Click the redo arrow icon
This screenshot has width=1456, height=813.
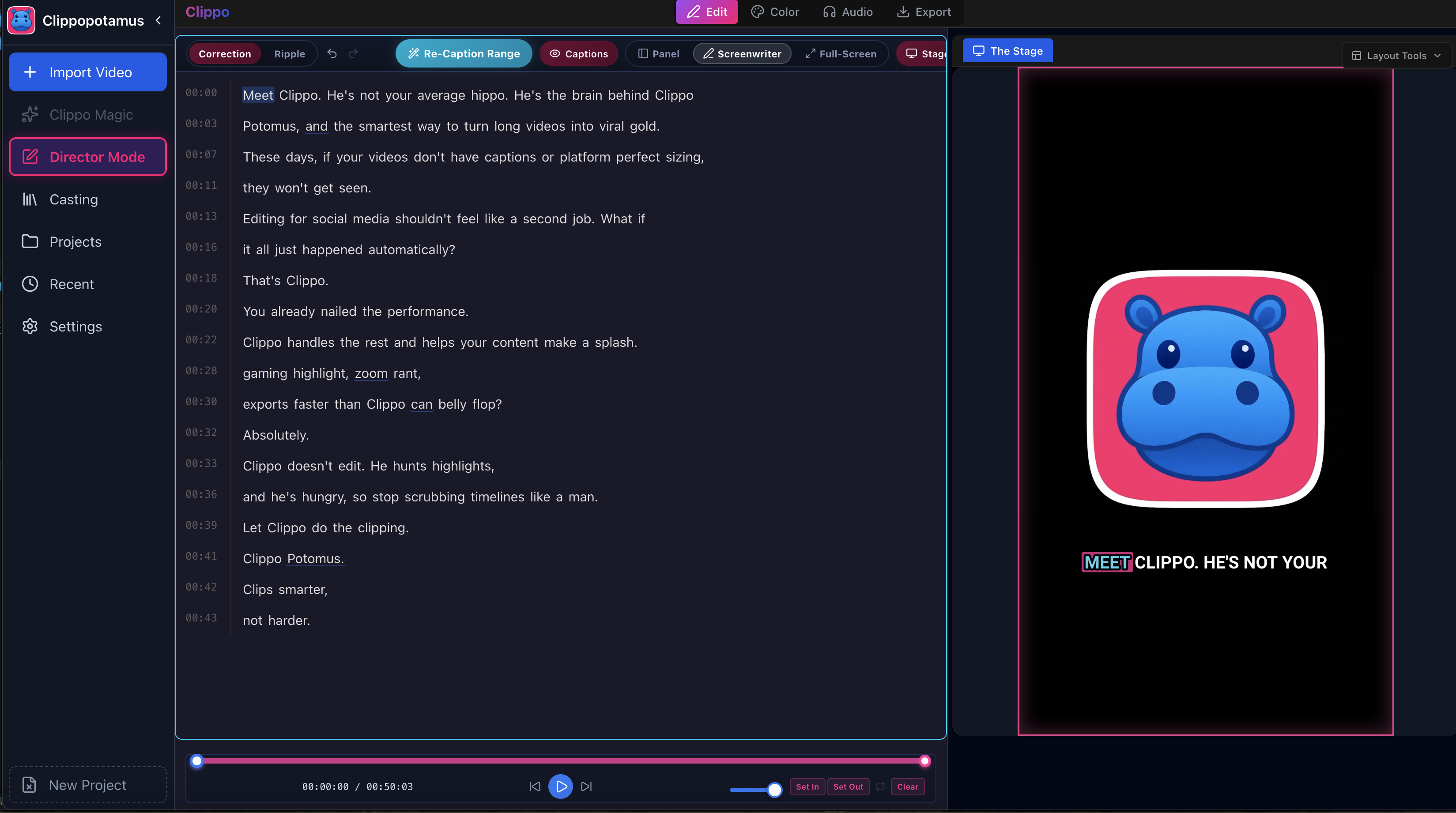tap(353, 54)
